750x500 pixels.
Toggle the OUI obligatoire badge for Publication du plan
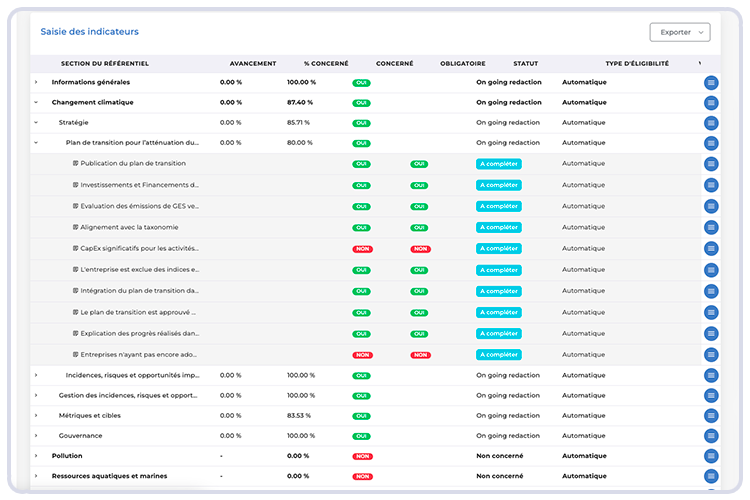point(419,164)
